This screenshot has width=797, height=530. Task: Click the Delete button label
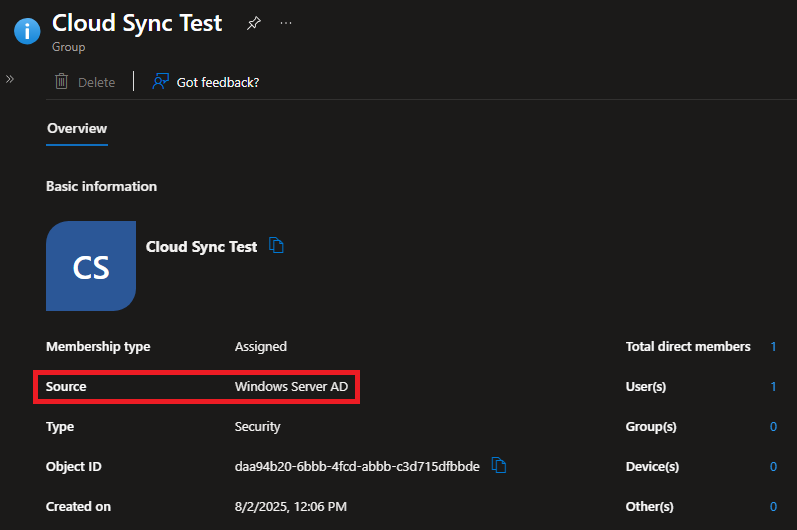(x=97, y=82)
